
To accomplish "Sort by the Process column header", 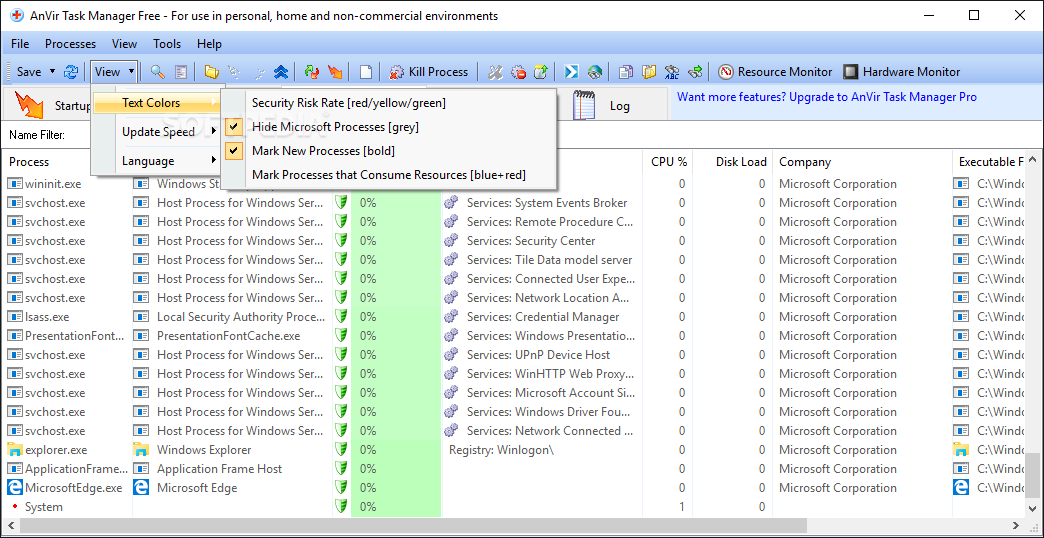I will (67, 162).
